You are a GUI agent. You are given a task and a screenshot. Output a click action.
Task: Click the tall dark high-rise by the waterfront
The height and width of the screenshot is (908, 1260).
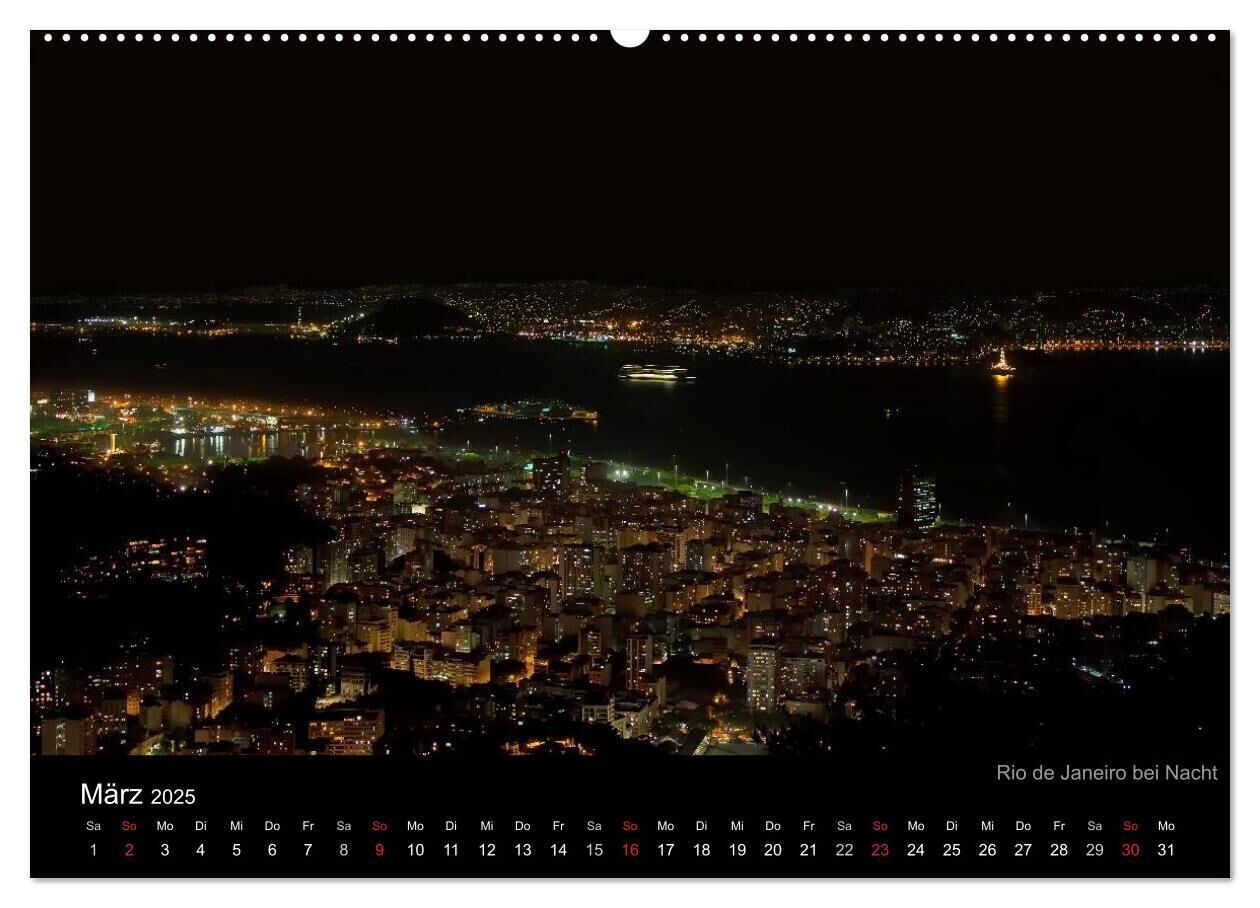click(x=917, y=500)
